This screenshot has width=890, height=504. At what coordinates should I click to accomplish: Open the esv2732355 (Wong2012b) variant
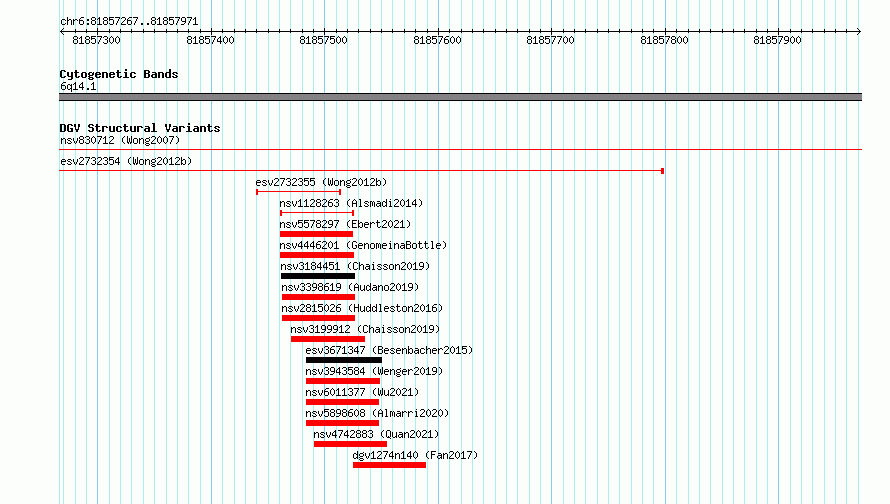pos(321,182)
